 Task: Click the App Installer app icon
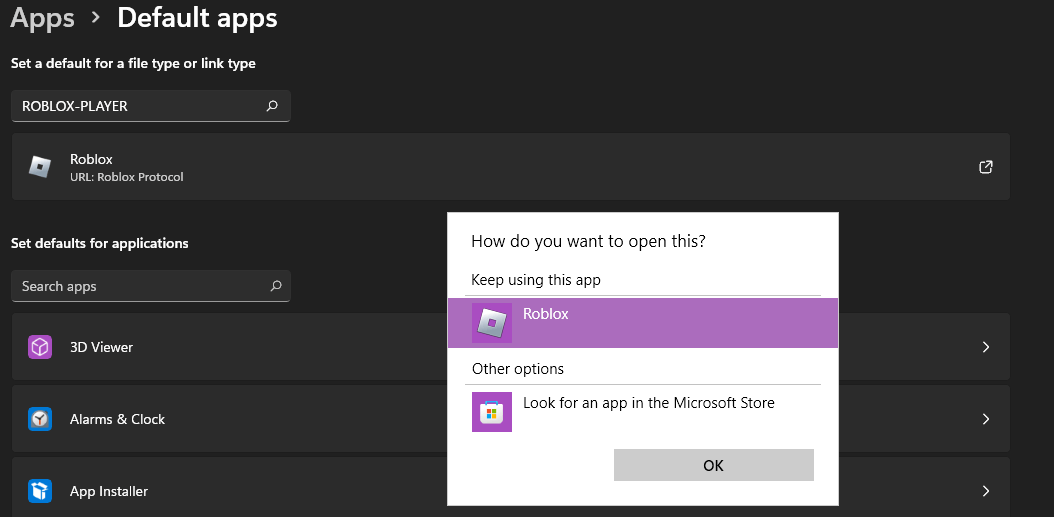[x=40, y=491]
